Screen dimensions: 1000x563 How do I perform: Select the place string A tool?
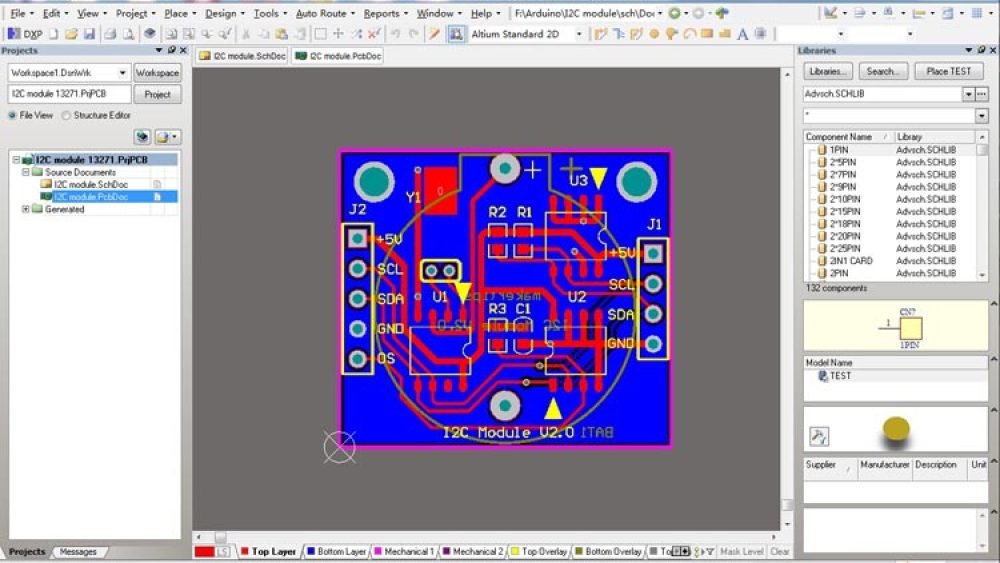coord(742,34)
